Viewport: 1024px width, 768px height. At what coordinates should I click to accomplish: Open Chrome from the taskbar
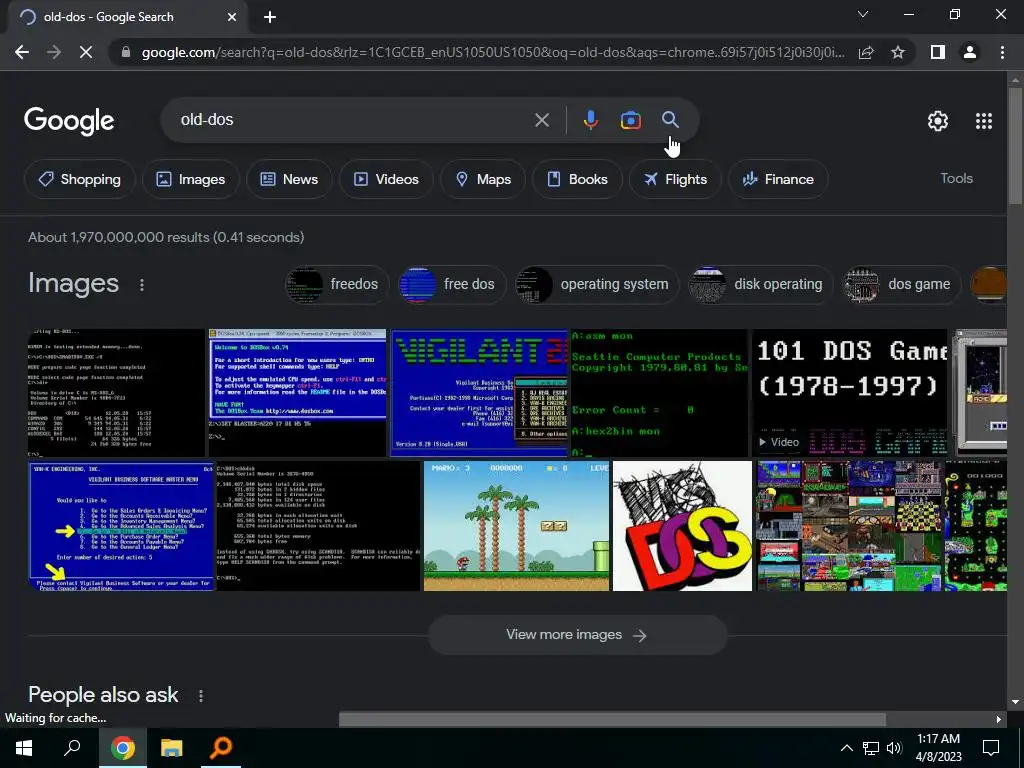click(x=122, y=748)
